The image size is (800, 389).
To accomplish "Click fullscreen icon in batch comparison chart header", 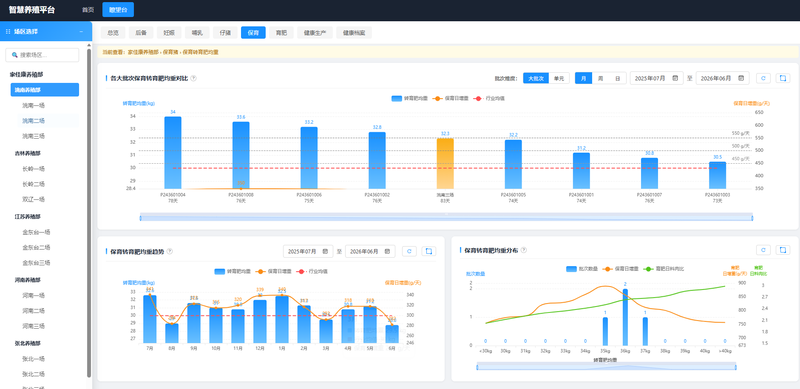I will click(783, 78).
